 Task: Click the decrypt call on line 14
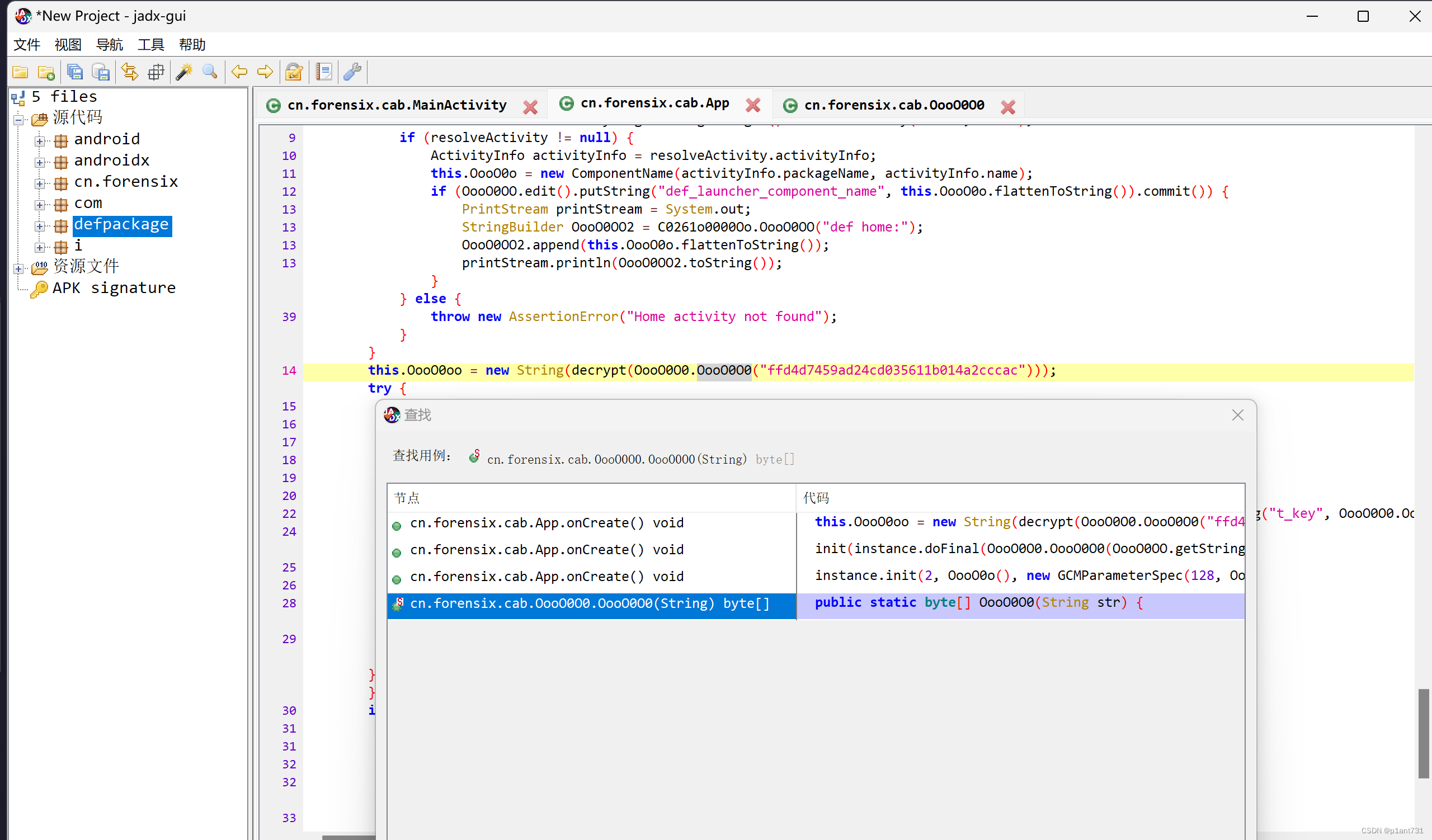tap(599, 371)
